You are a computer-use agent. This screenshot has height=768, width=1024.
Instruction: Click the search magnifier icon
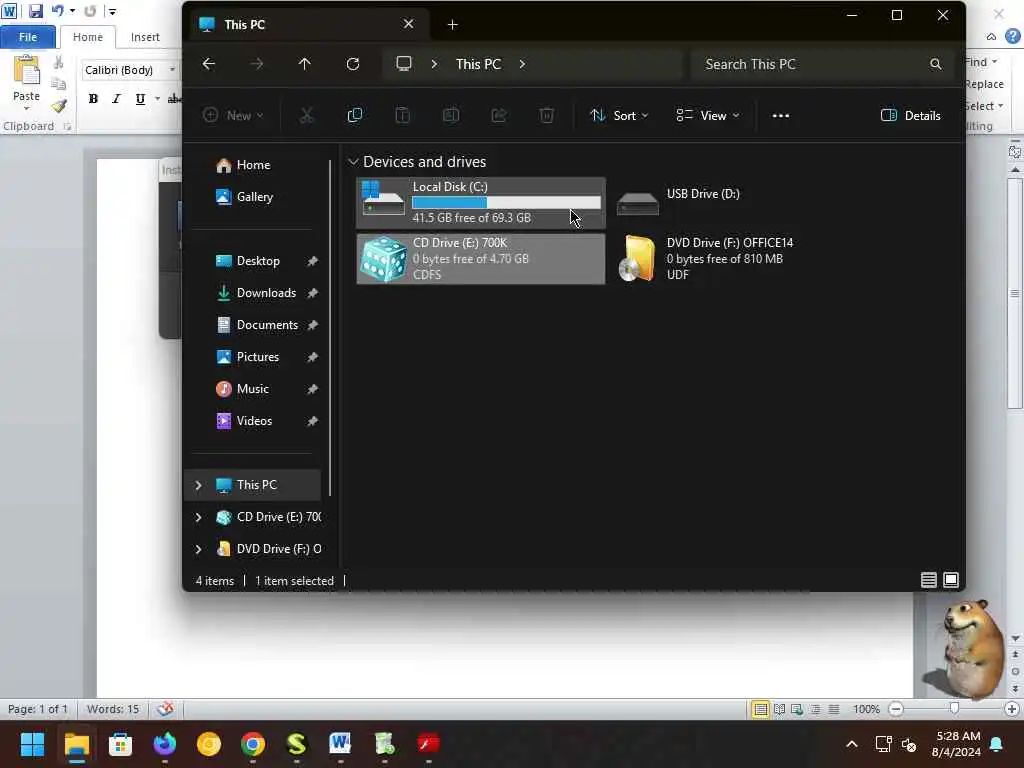pos(935,64)
